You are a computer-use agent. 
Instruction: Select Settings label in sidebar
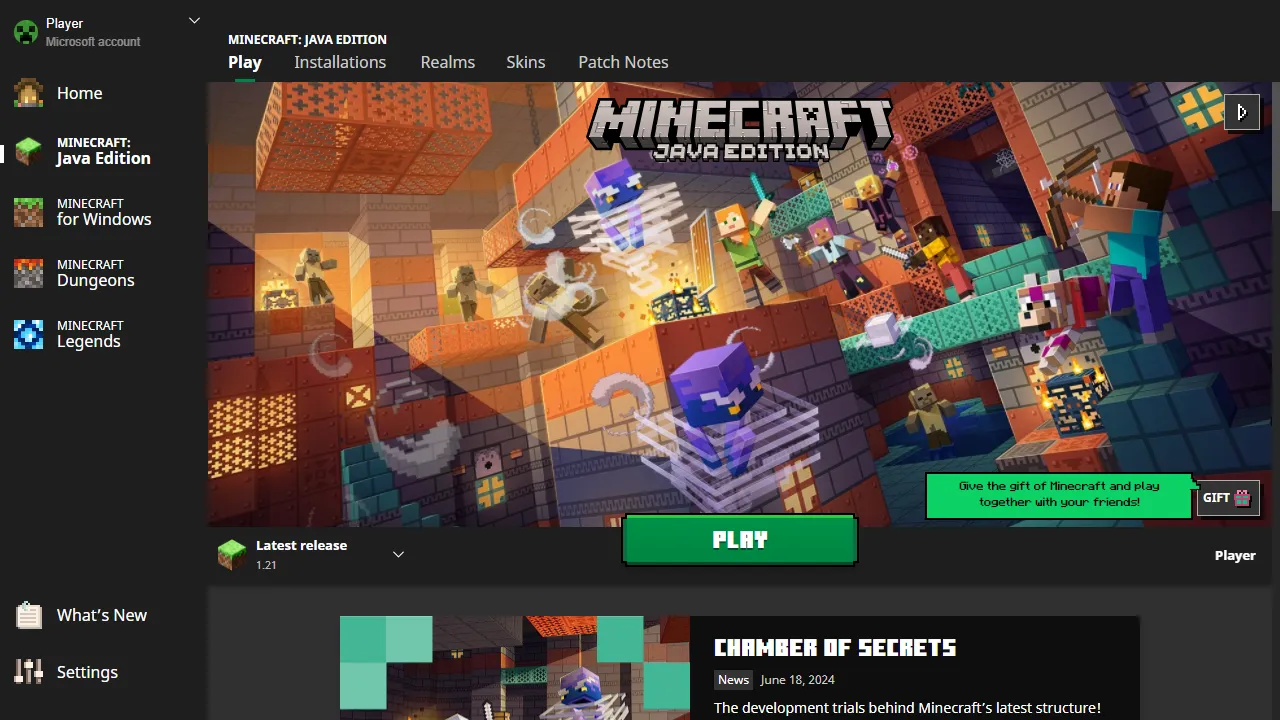[x=87, y=672]
